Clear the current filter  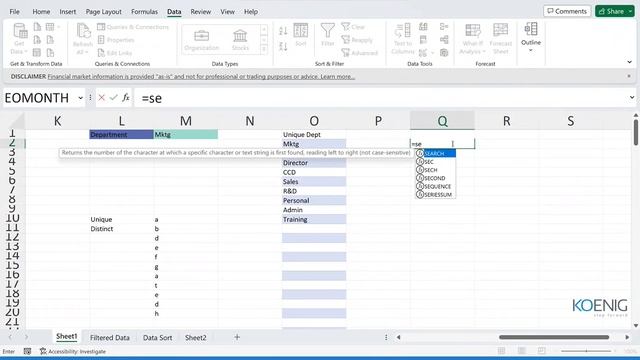[x=353, y=27]
